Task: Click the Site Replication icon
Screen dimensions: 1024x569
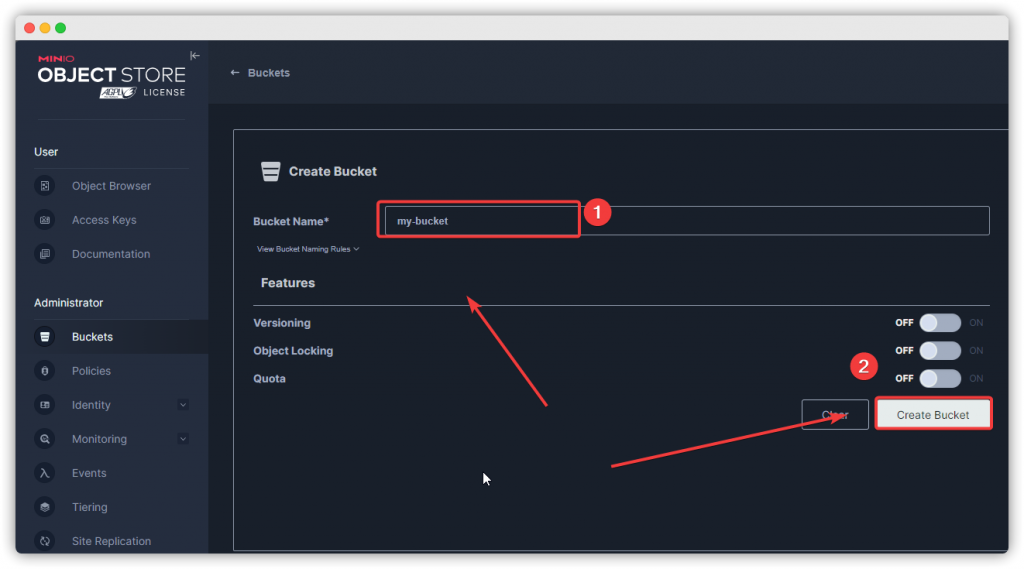Action: [45, 541]
